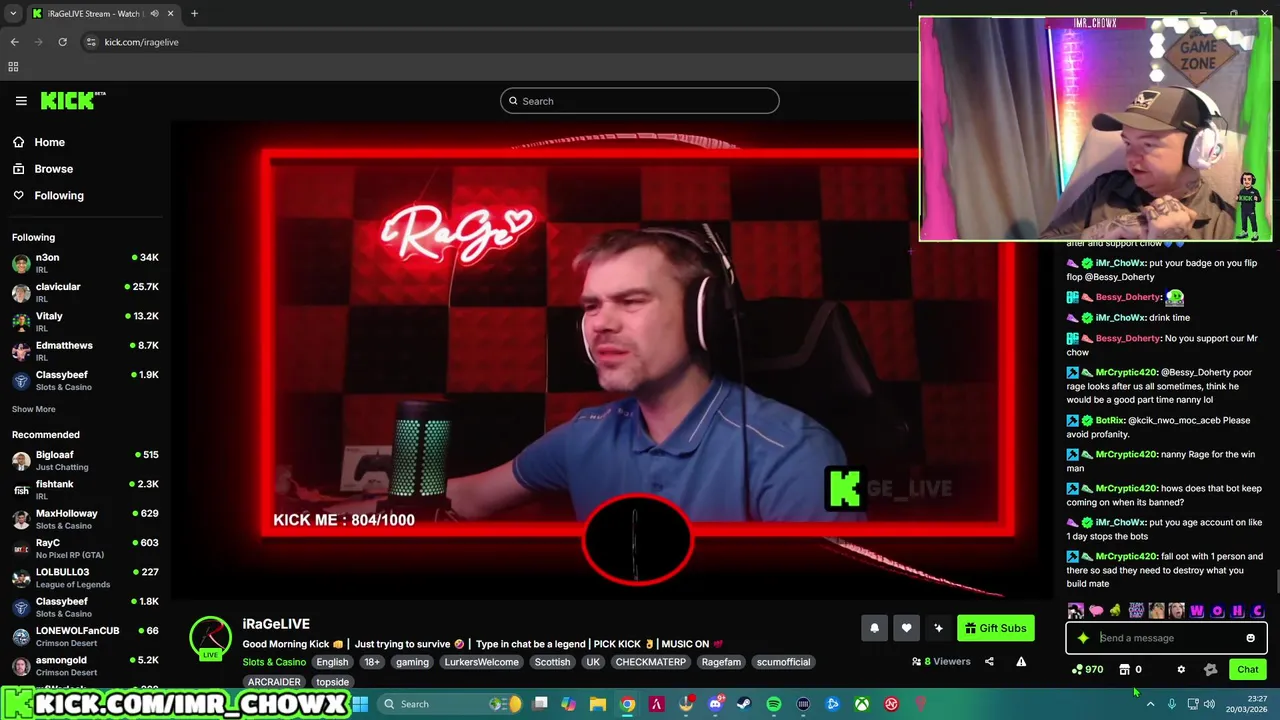The height and width of the screenshot is (720, 1280).
Task: Insert the pink blob emote
Action: (1096, 611)
